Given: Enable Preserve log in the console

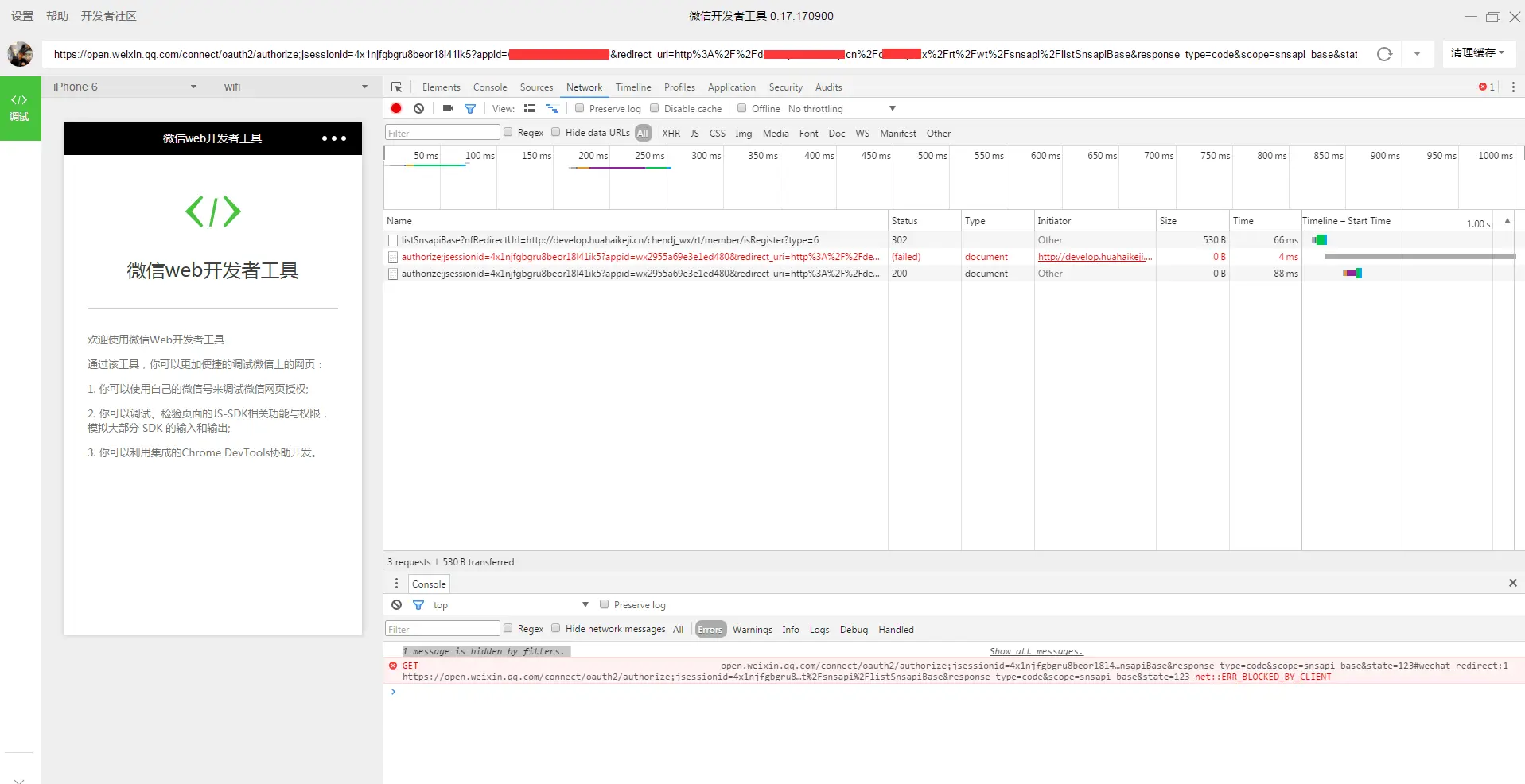Looking at the screenshot, I should click(x=605, y=604).
